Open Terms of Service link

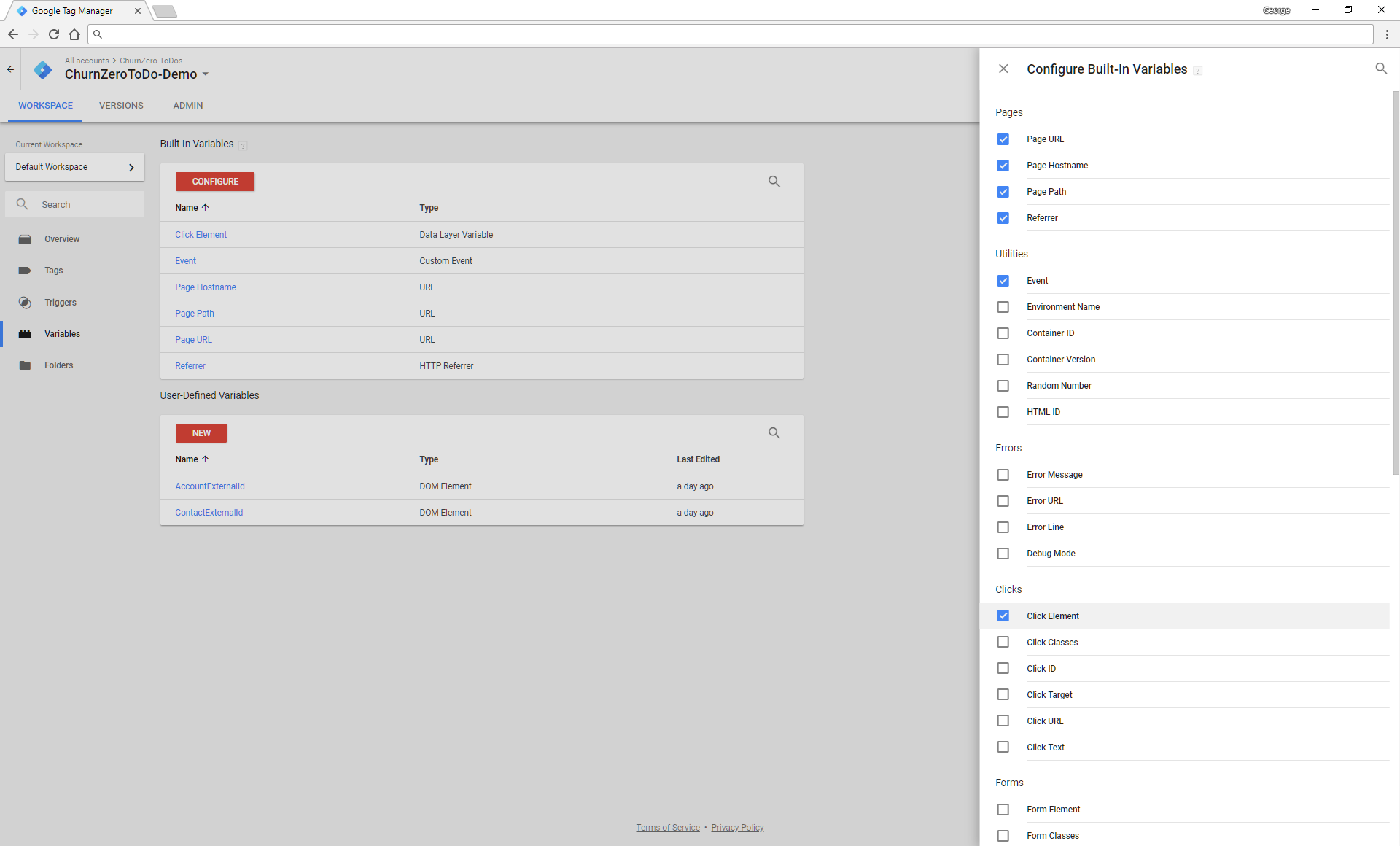pos(668,828)
